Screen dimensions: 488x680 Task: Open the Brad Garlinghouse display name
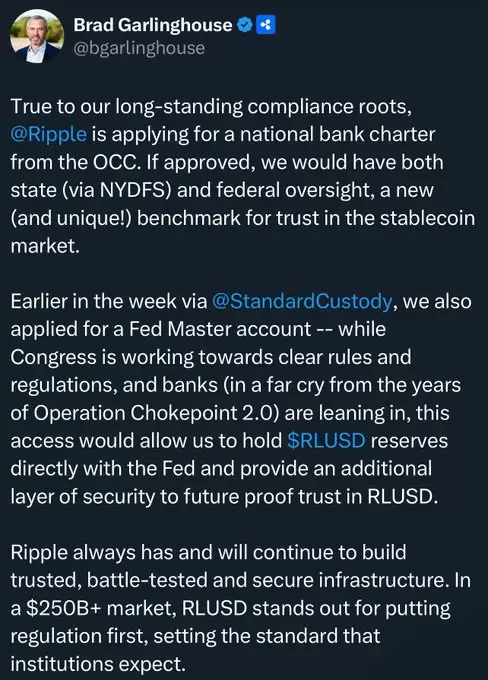tap(153, 25)
